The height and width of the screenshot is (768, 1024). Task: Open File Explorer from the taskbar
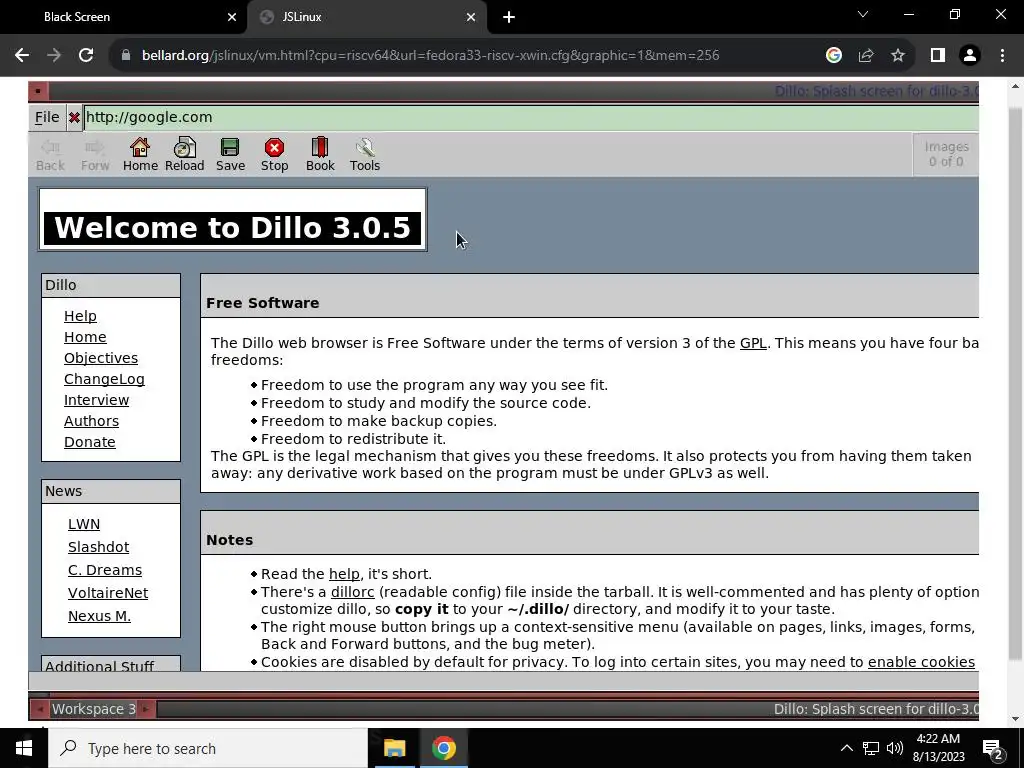(394, 748)
